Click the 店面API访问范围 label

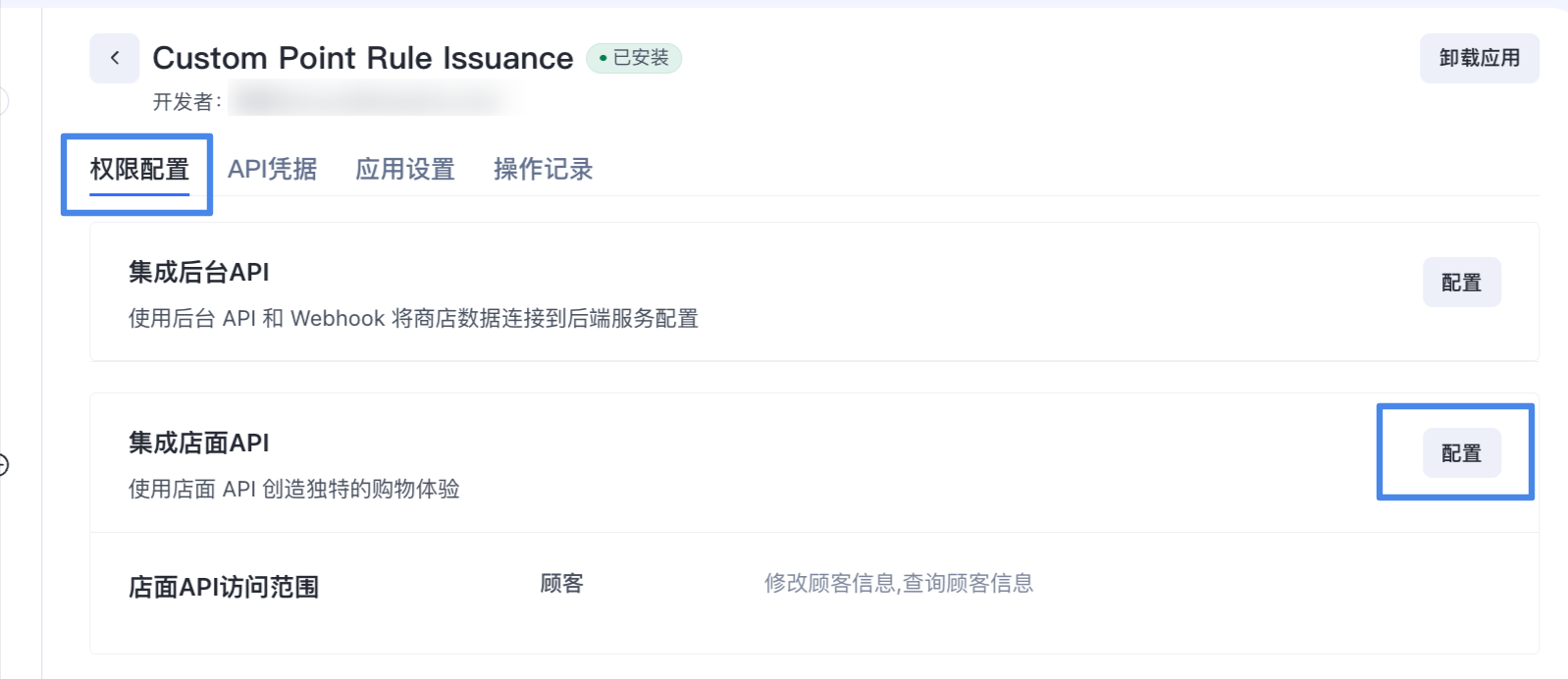[x=224, y=587]
